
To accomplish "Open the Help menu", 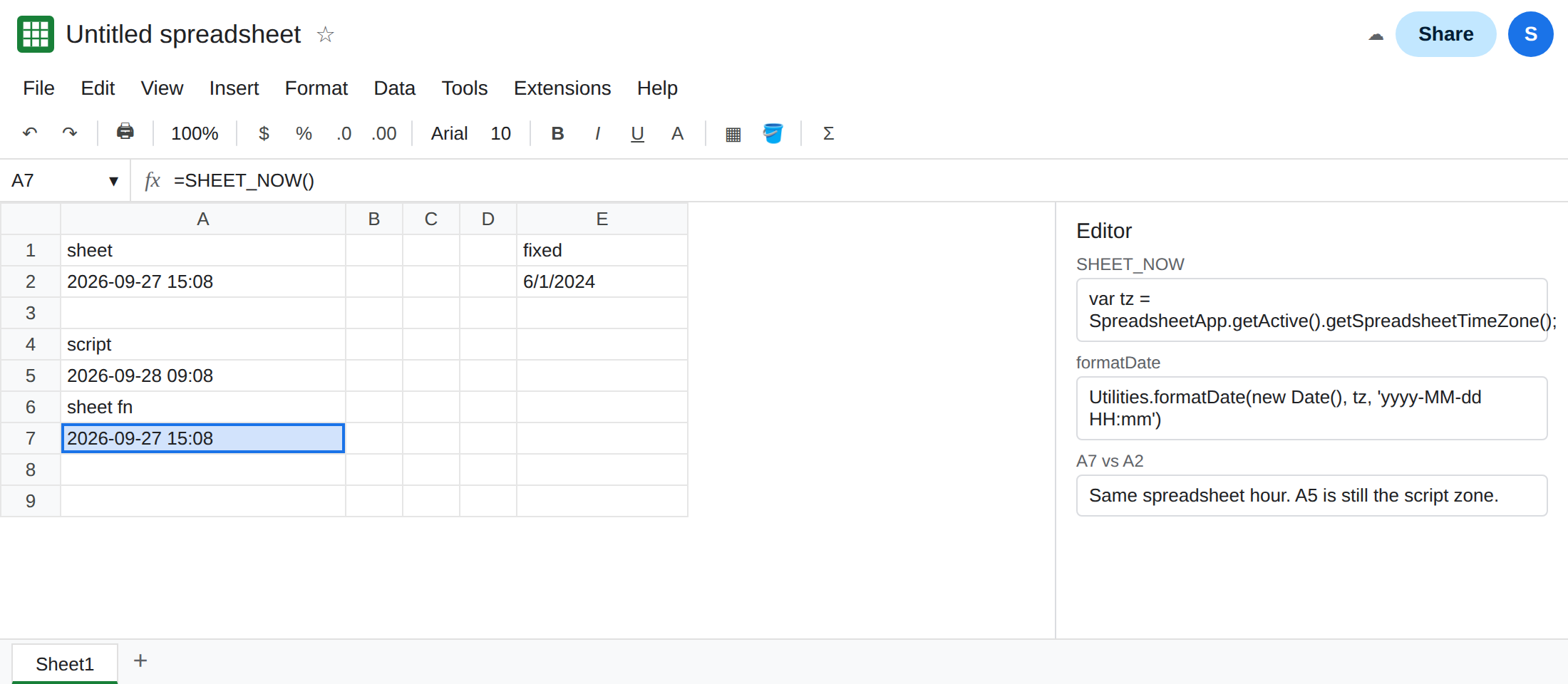I will coord(656,88).
